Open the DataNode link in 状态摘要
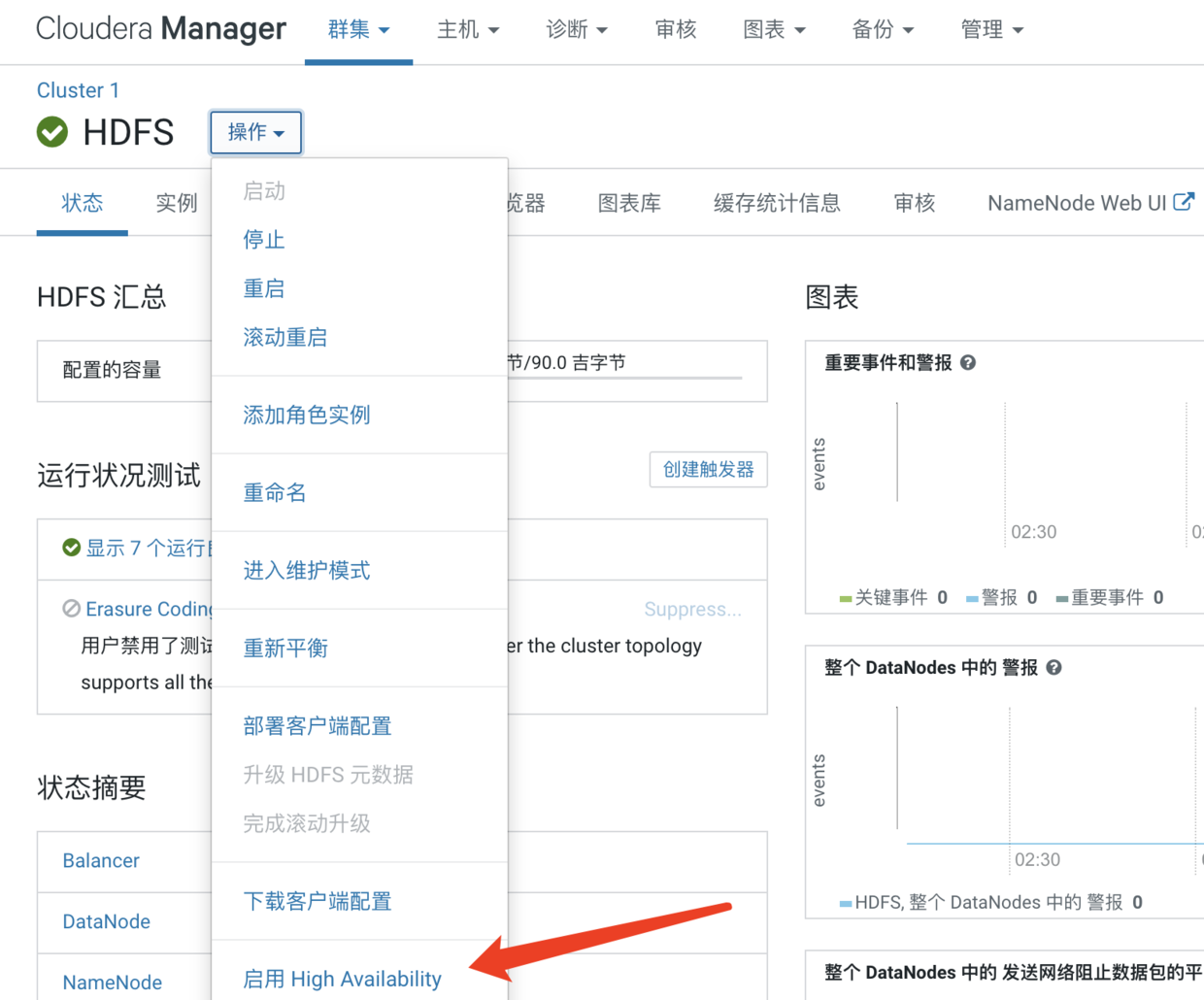Image resolution: width=1204 pixels, height=1000 pixels. point(106,921)
